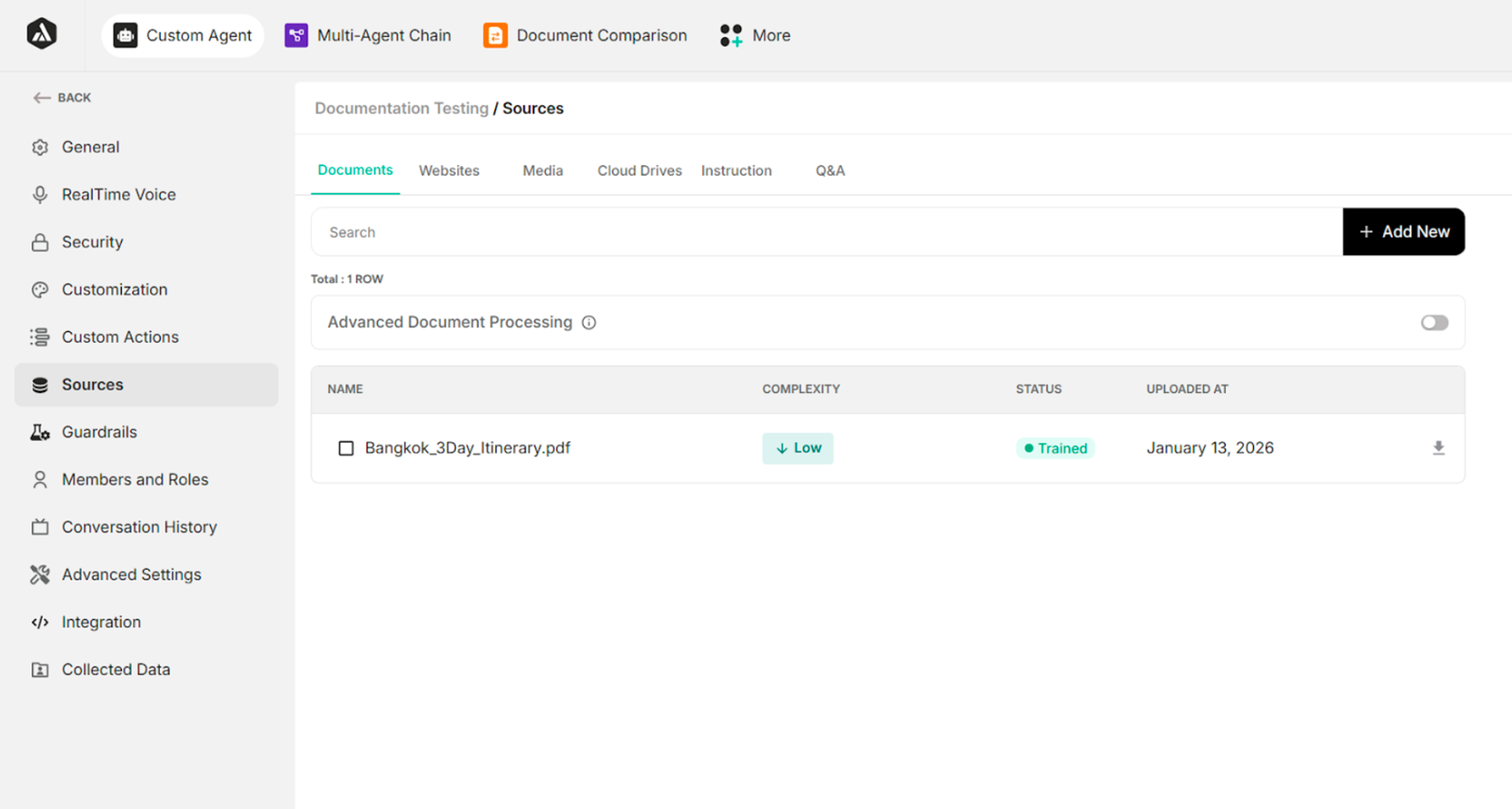The image size is (1512, 809).
Task: Click the COMPLEXITY column header
Action: 801,389
